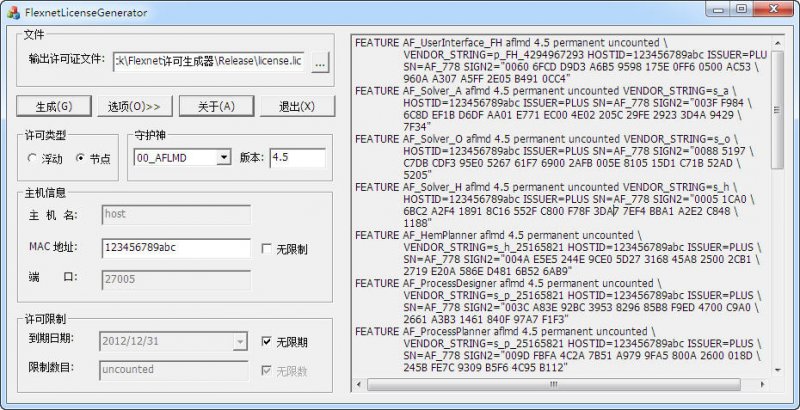
Task: Select the 浮动 floating license radio
Action: pyautogui.click(x=45, y=159)
